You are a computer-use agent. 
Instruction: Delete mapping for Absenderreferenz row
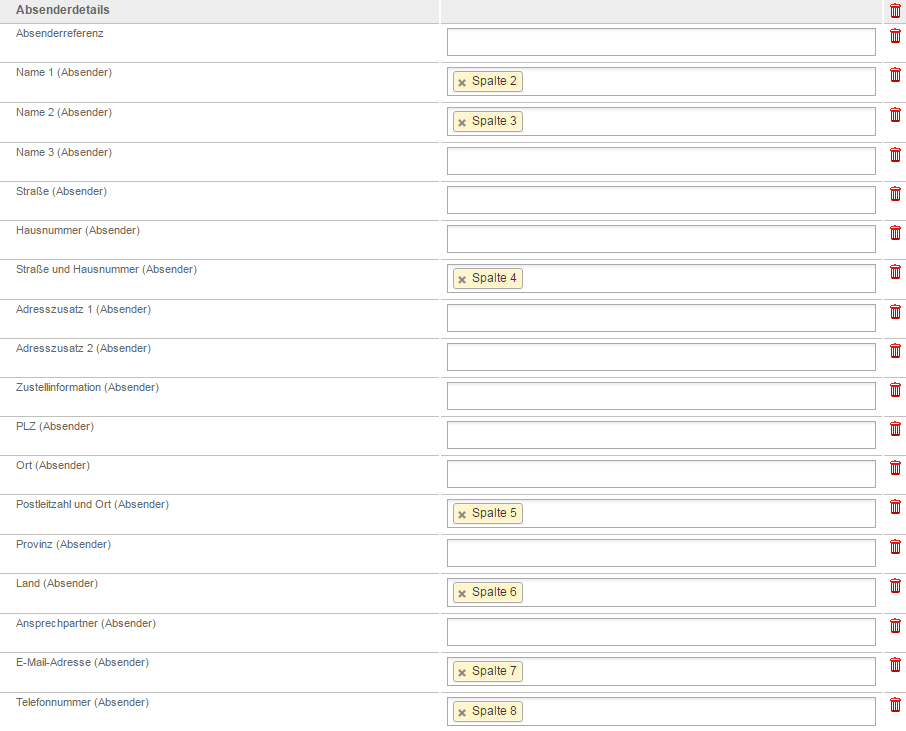tap(895, 36)
